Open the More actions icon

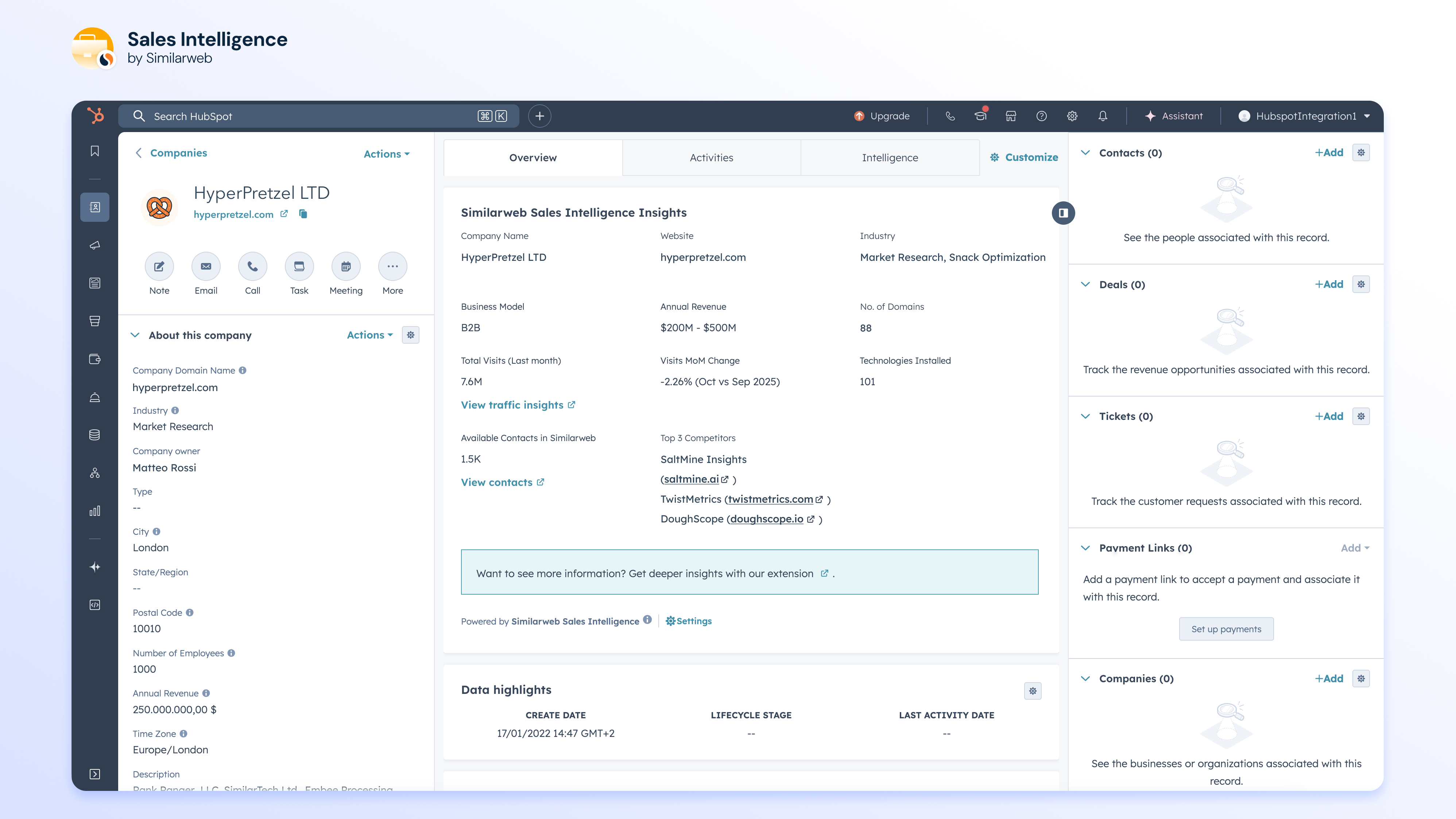(392, 266)
